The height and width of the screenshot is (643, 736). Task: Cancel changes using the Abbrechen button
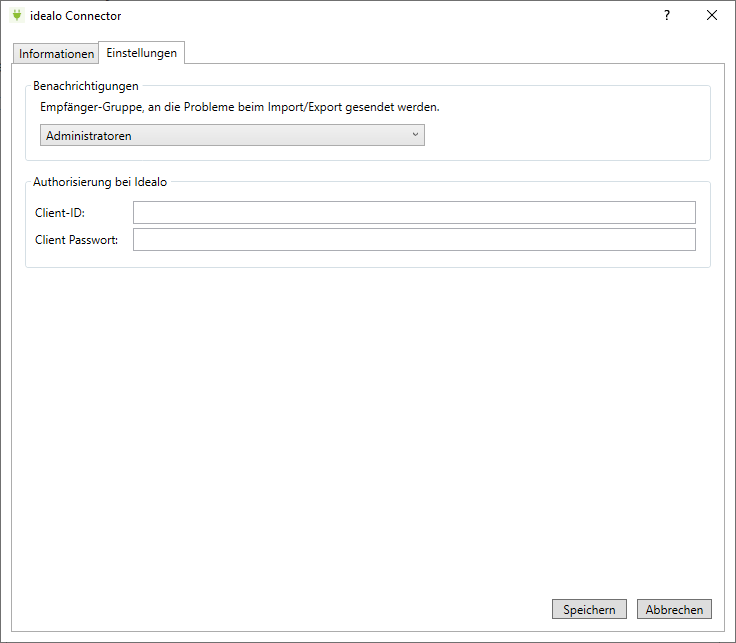tap(674, 609)
